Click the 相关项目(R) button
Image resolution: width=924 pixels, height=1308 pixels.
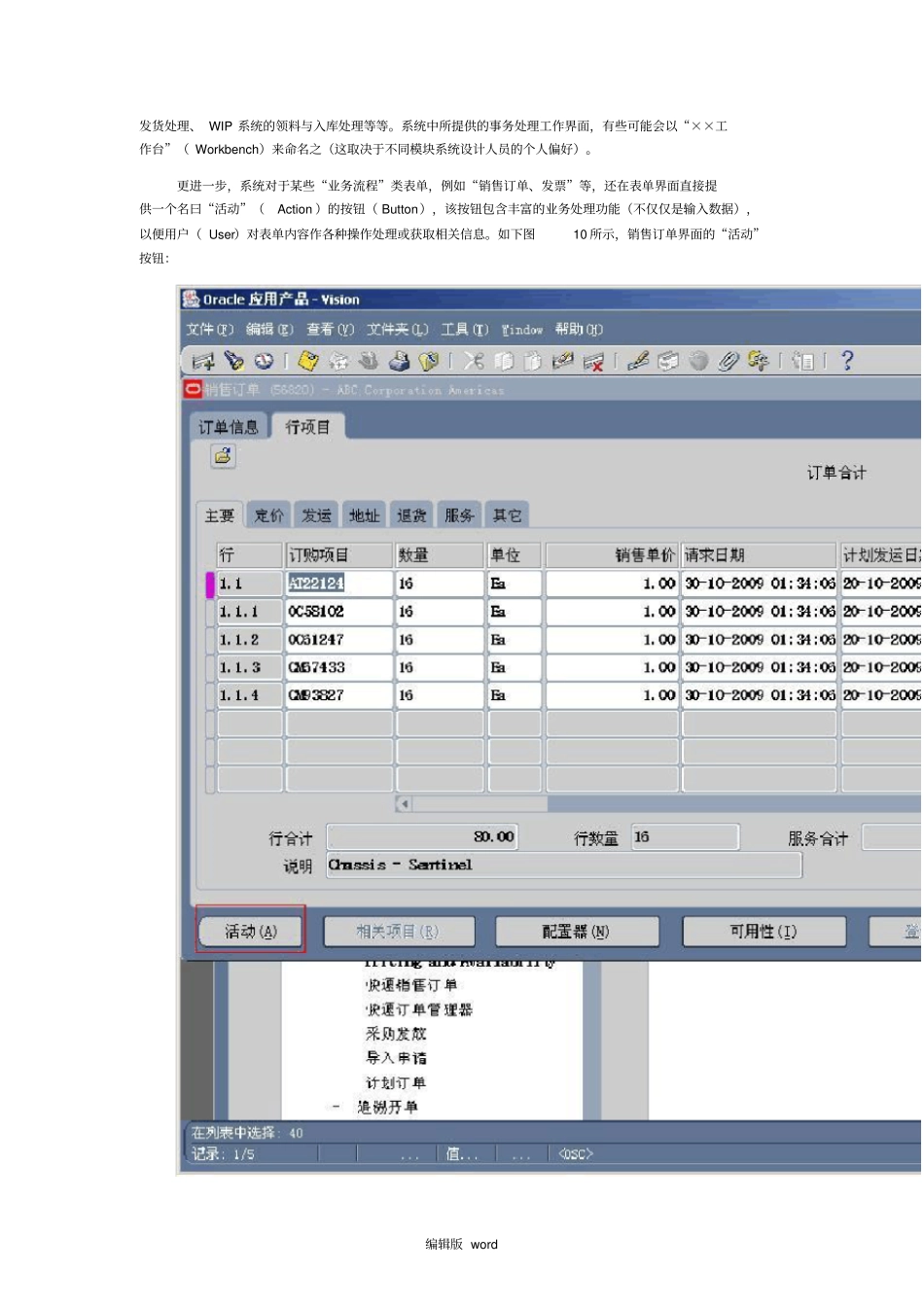point(399,932)
